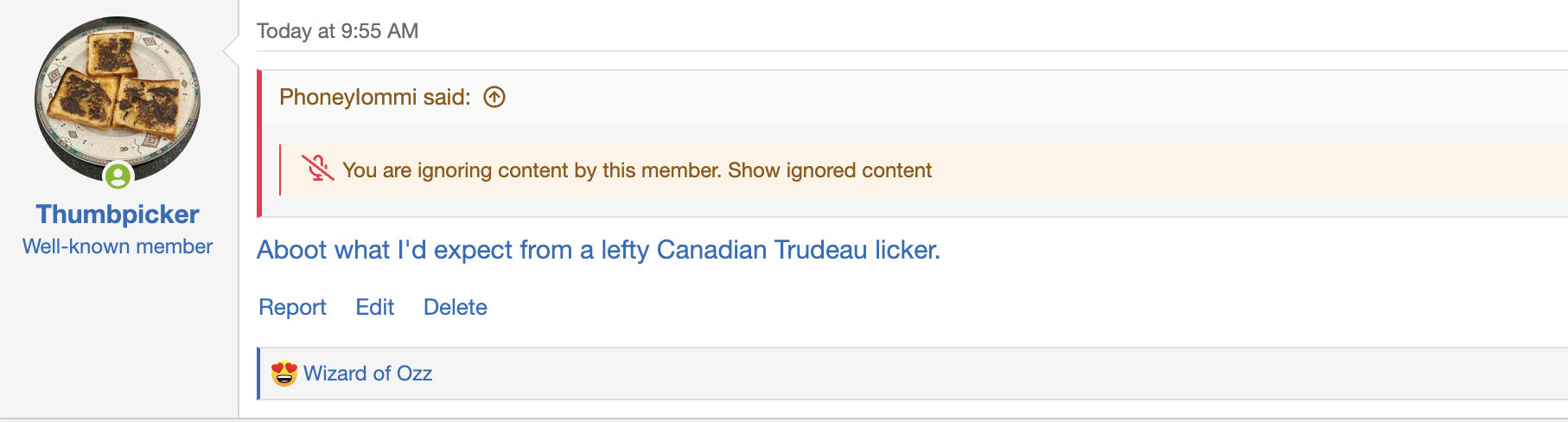Click the Today at 9:55 AM timestamp
Image resolution: width=1568 pixels, height=422 pixels.
[337, 31]
